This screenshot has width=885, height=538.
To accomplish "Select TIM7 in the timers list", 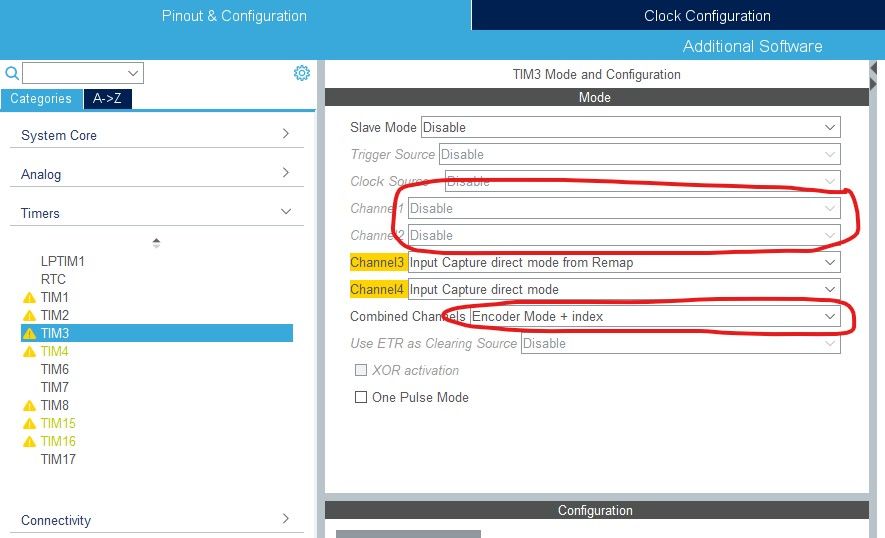I will (55, 388).
